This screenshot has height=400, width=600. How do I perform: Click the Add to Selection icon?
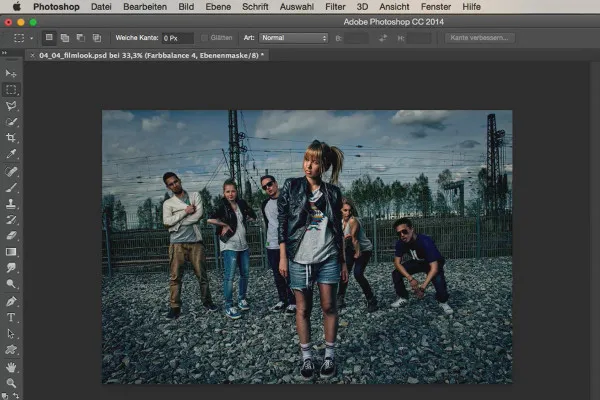(65, 38)
